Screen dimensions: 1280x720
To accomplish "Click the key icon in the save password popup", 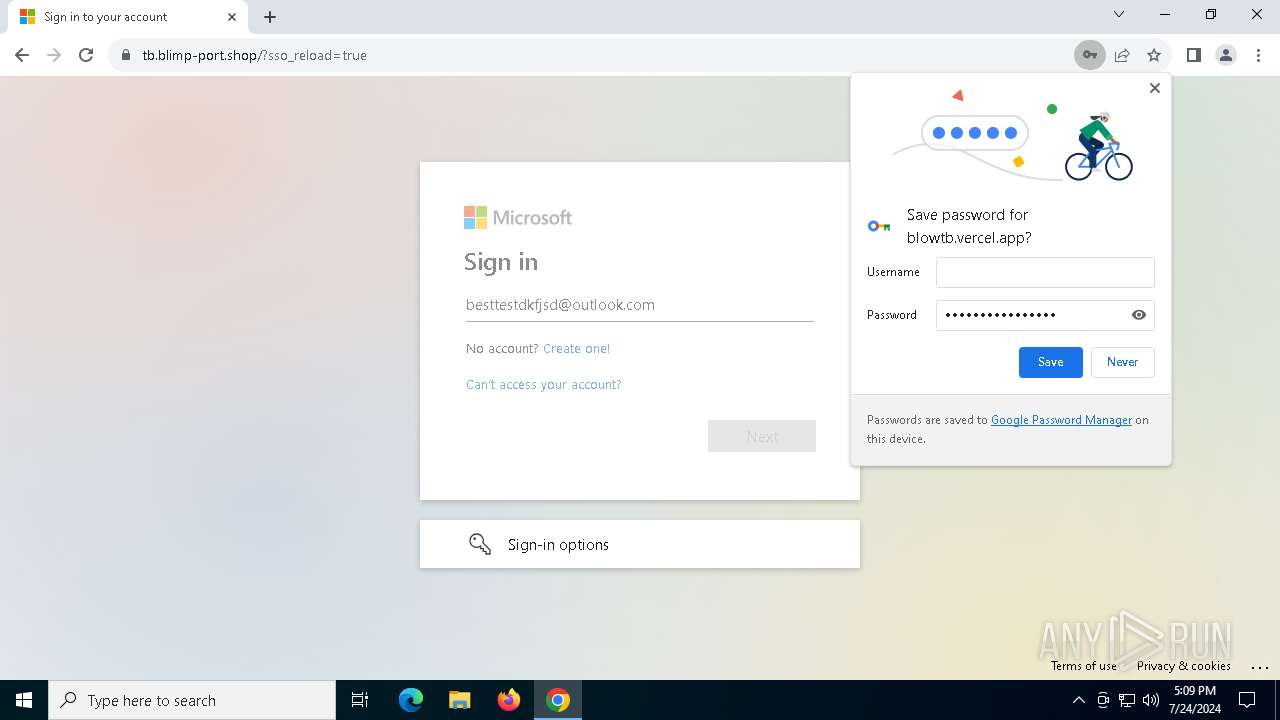I will pyautogui.click(x=879, y=227).
